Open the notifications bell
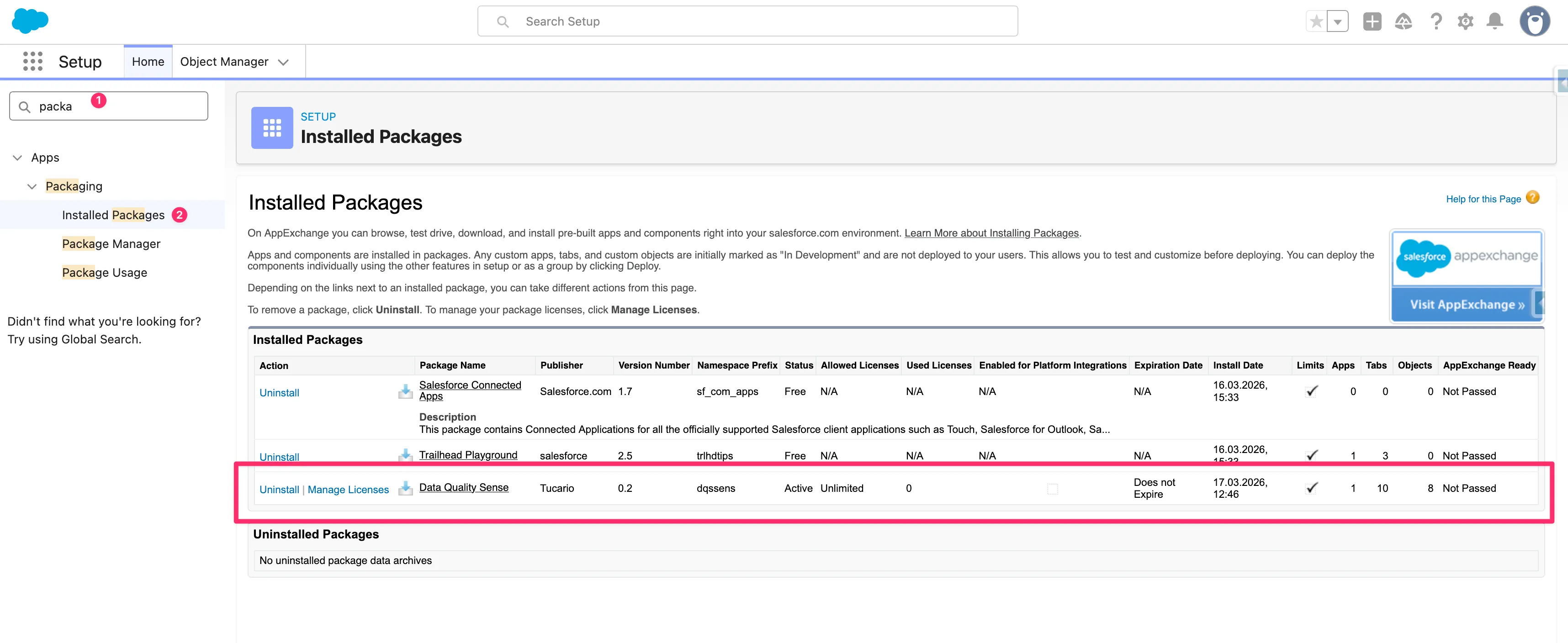 1495,21
